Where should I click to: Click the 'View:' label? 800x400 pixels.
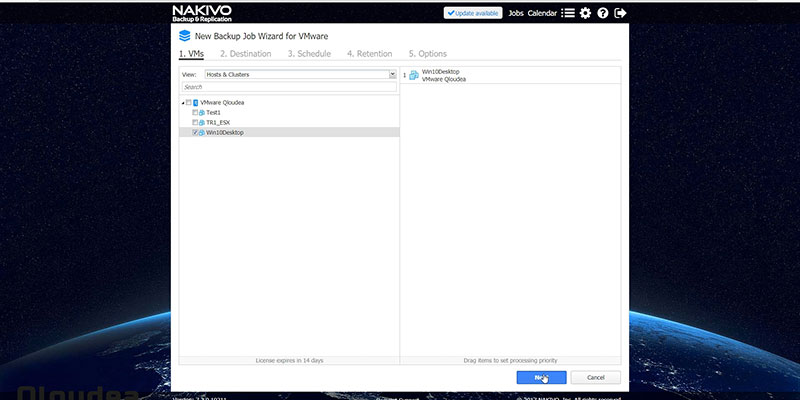point(189,75)
